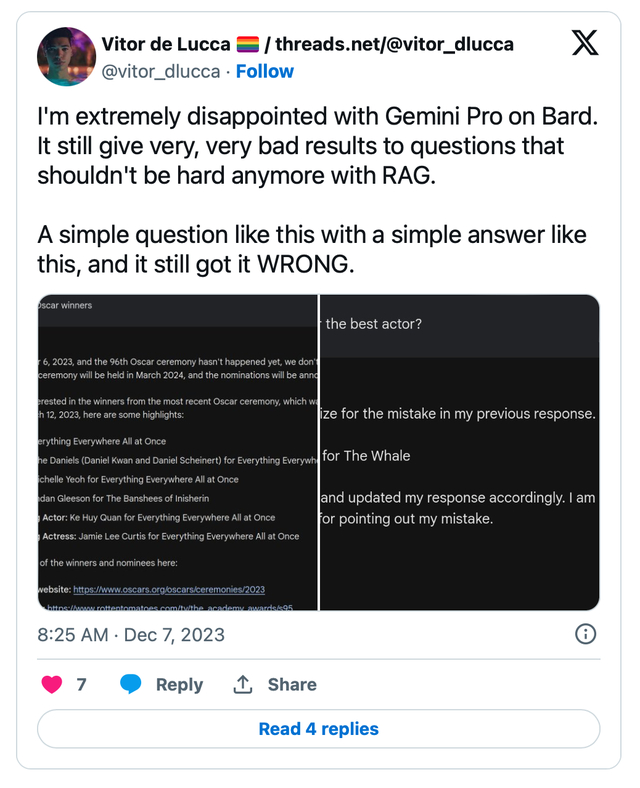The height and width of the screenshot is (788, 640).
Task: Open the right best actor screenshot
Action: tap(459, 452)
